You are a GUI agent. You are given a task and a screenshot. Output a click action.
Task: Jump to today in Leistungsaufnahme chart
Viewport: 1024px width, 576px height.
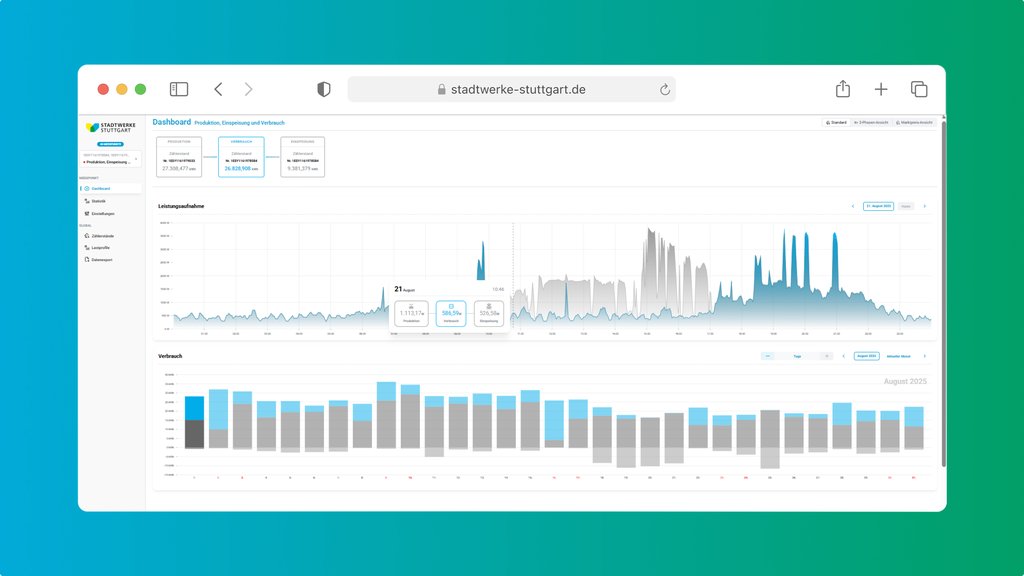[x=906, y=206]
